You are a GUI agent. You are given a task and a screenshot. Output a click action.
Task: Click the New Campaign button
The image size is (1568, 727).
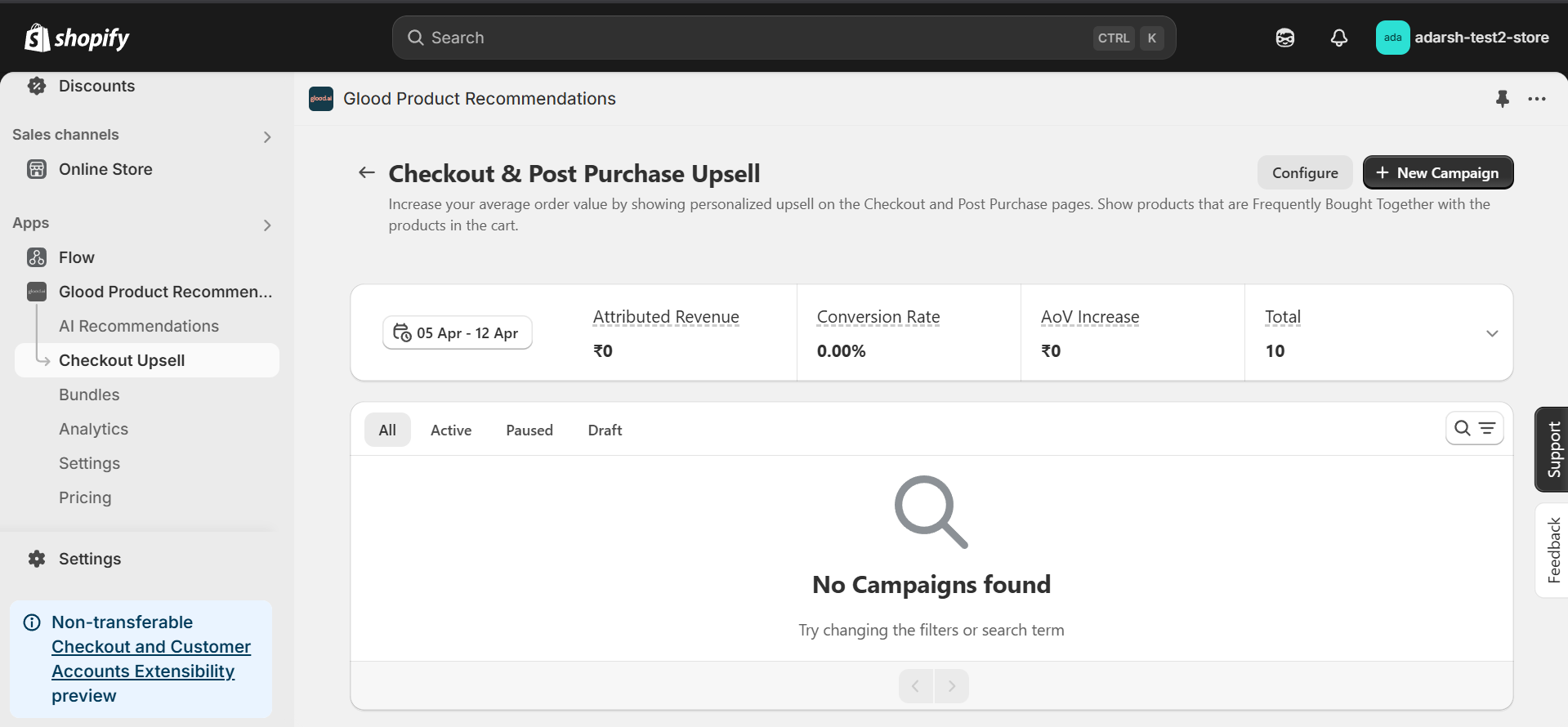(x=1437, y=173)
